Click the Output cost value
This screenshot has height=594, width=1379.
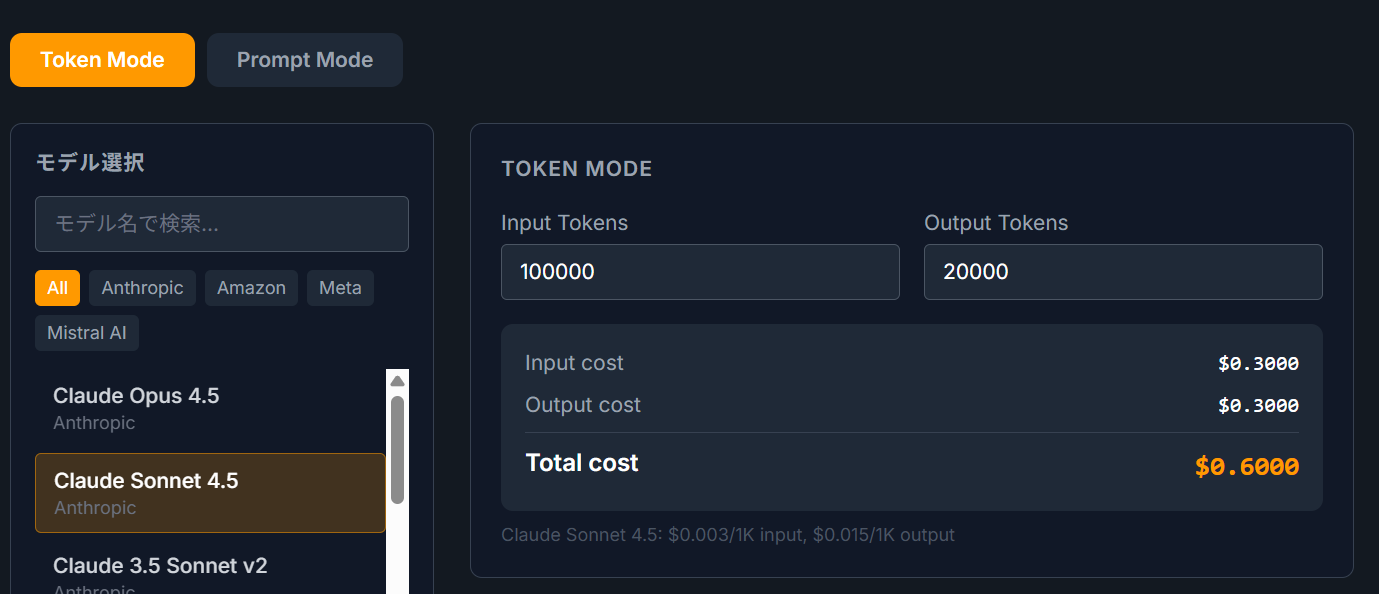pyautogui.click(x=1258, y=405)
